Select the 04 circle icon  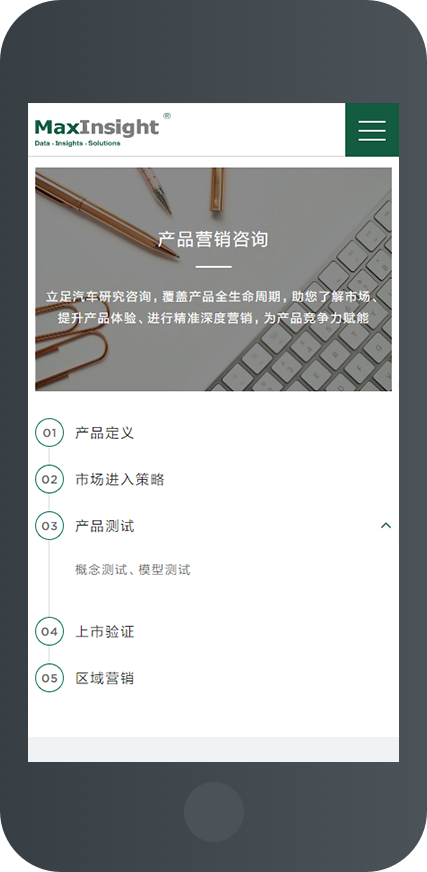click(x=49, y=632)
